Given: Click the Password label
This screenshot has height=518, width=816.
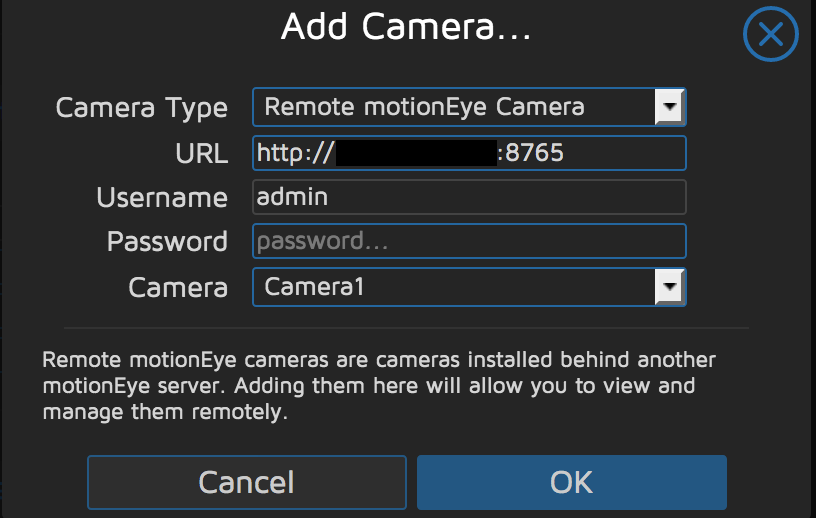Looking at the screenshot, I should point(167,242).
